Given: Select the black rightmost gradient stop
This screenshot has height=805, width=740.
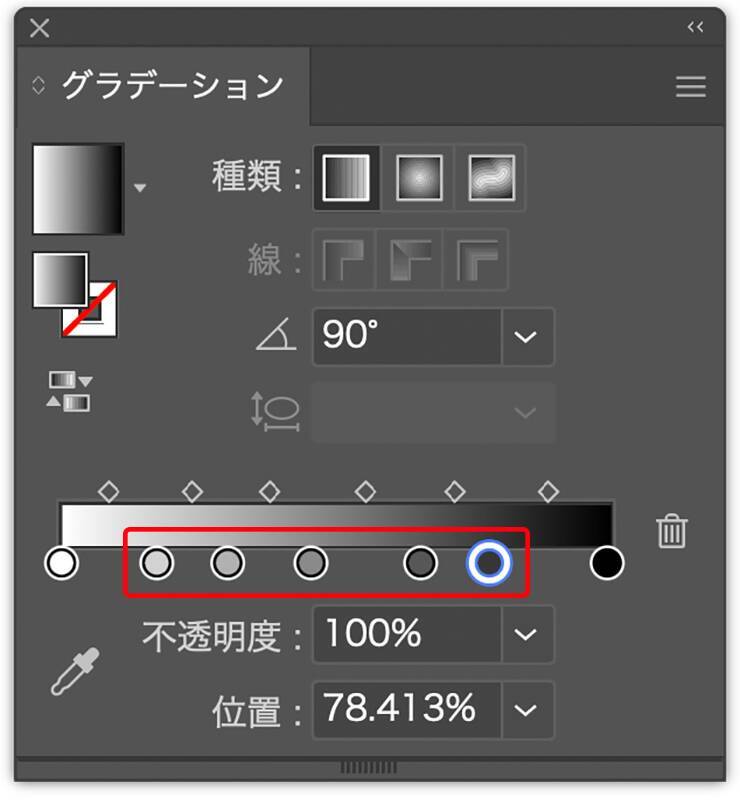Looking at the screenshot, I should 606,563.
